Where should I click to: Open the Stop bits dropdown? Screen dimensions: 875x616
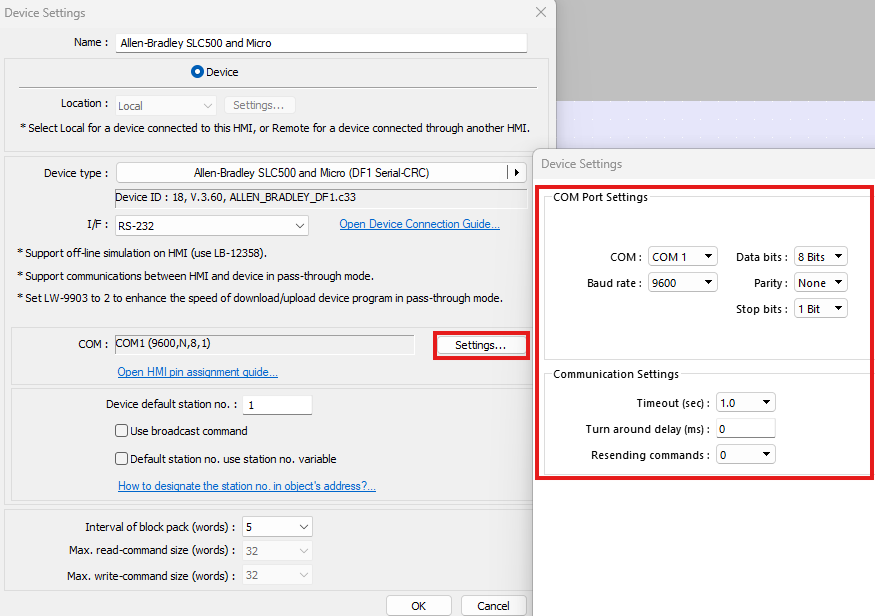[821, 309]
